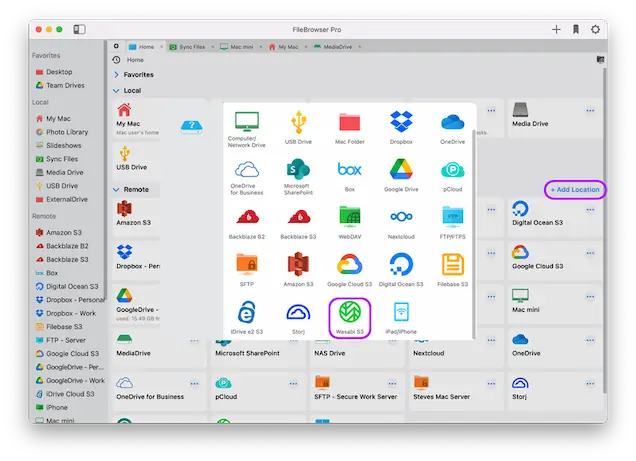Choose Filebase S3 location type
This screenshot has width=636, height=461.
(x=453, y=270)
